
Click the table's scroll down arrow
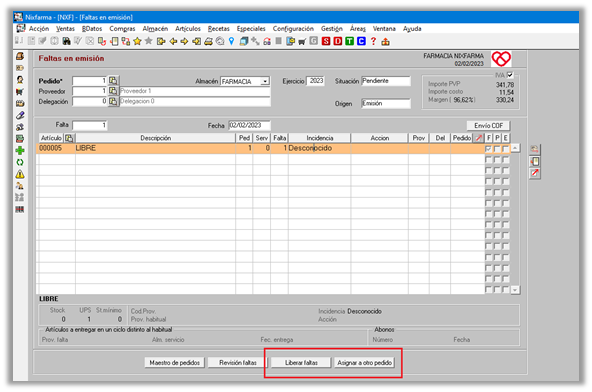(515, 290)
